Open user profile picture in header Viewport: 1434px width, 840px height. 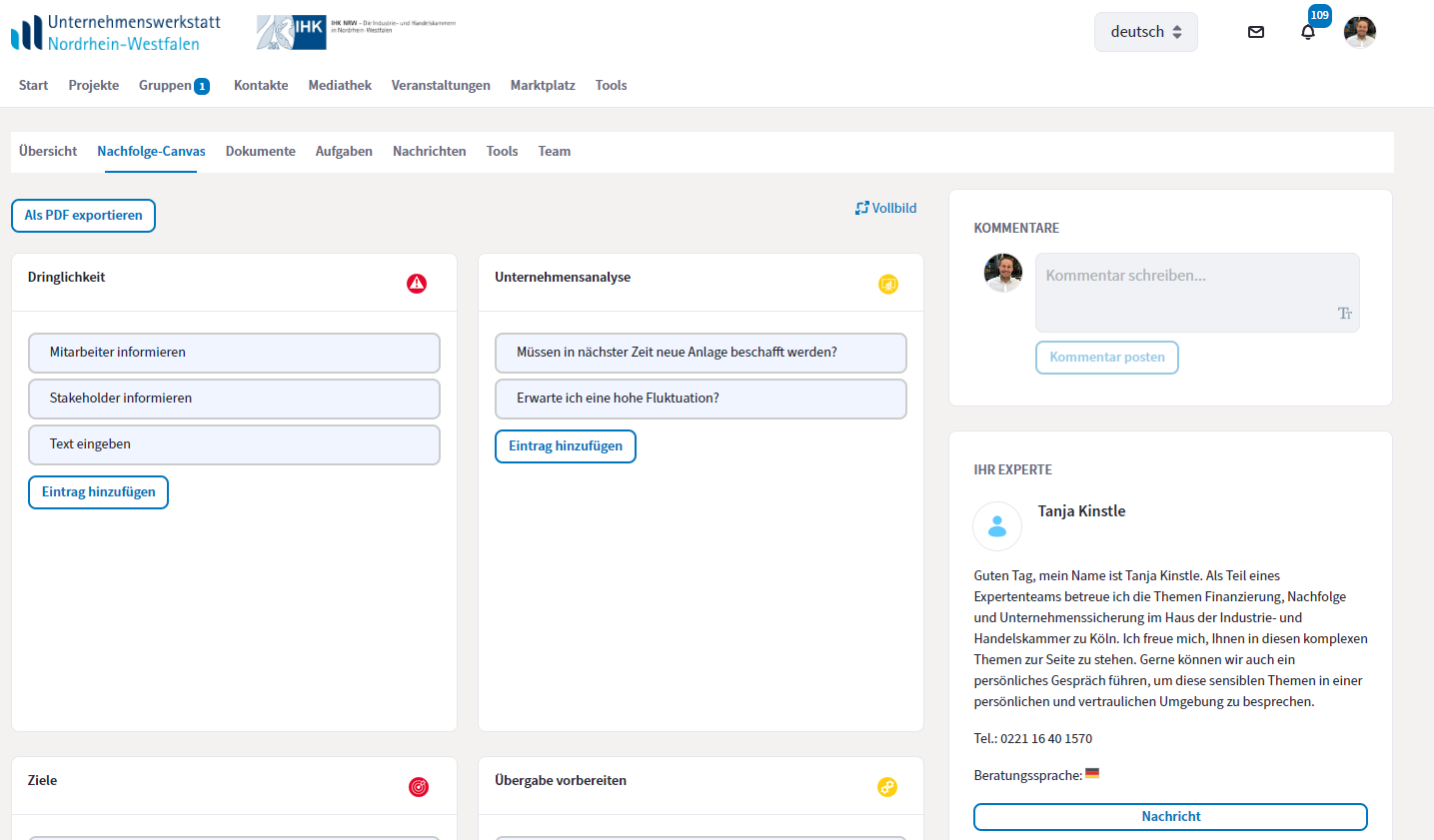click(x=1360, y=32)
